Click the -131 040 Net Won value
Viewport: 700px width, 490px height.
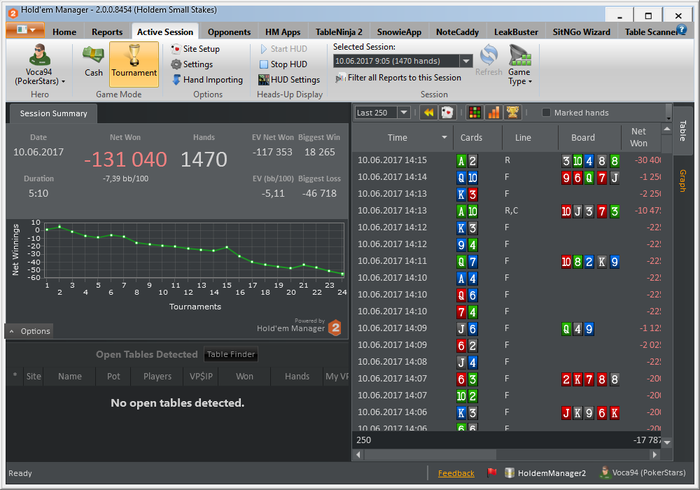[x=125, y=159]
